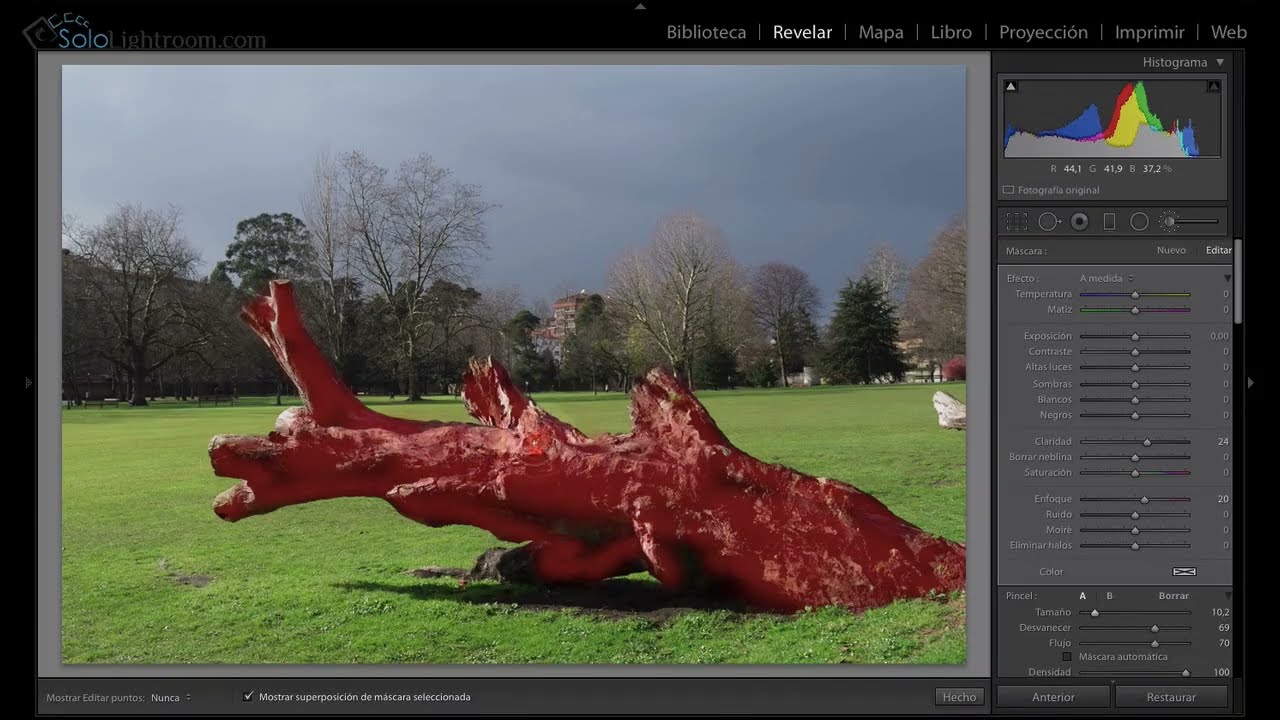Open the Biblioteca module
Screen dimensions: 1280x720
pyautogui.click(x=706, y=32)
